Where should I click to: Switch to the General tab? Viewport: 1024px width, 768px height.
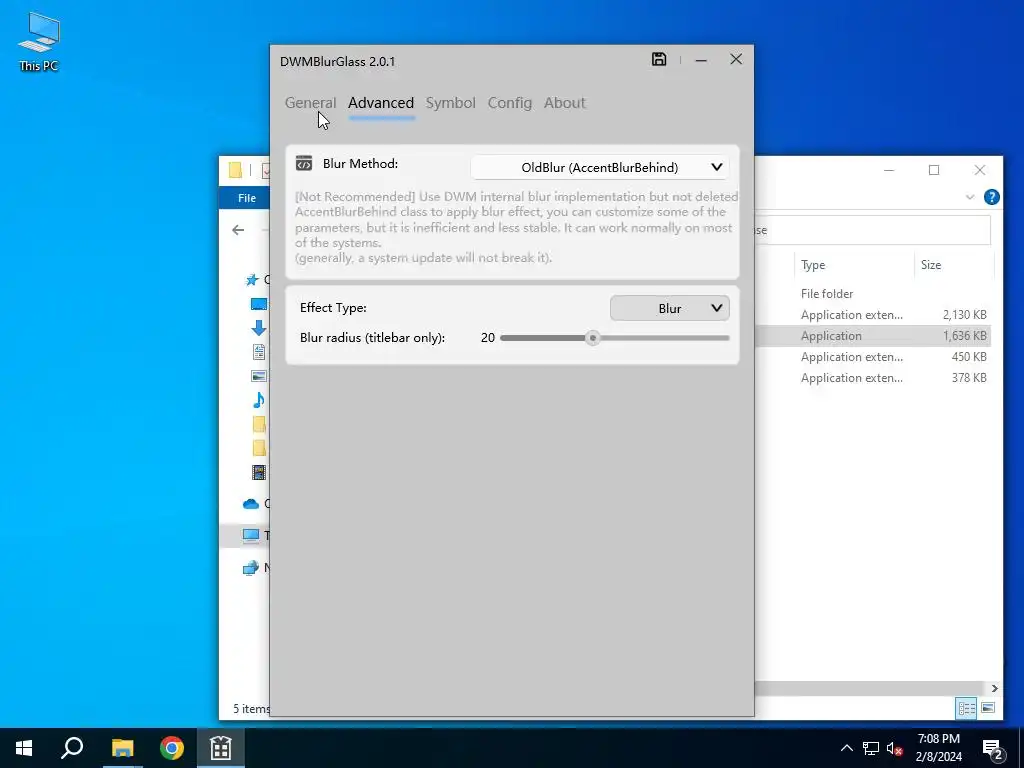point(310,103)
